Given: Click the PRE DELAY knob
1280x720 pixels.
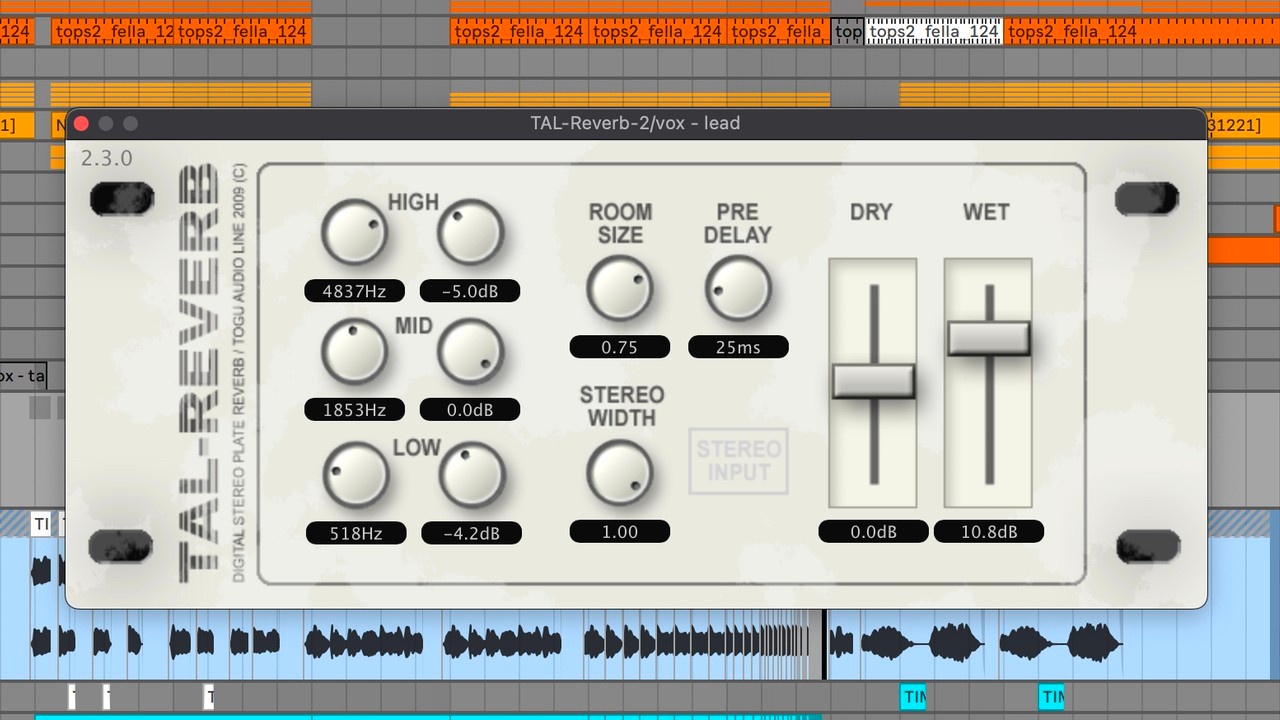Looking at the screenshot, I should [x=738, y=288].
